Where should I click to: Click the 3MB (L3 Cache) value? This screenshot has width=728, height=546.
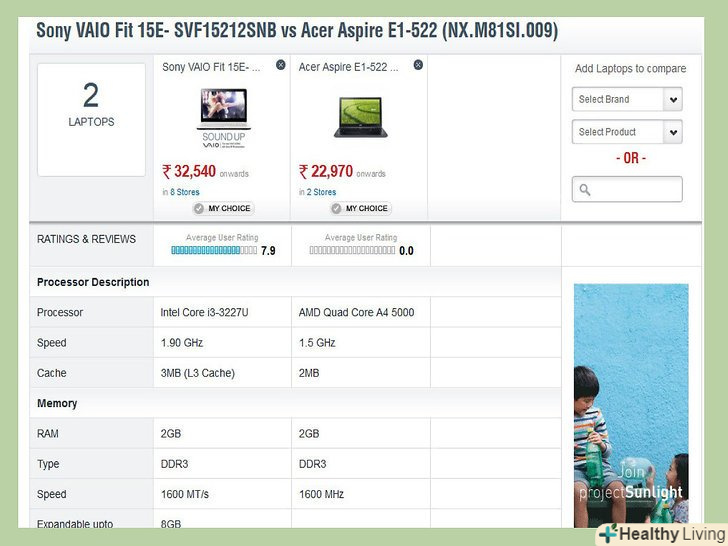(198, 373)
